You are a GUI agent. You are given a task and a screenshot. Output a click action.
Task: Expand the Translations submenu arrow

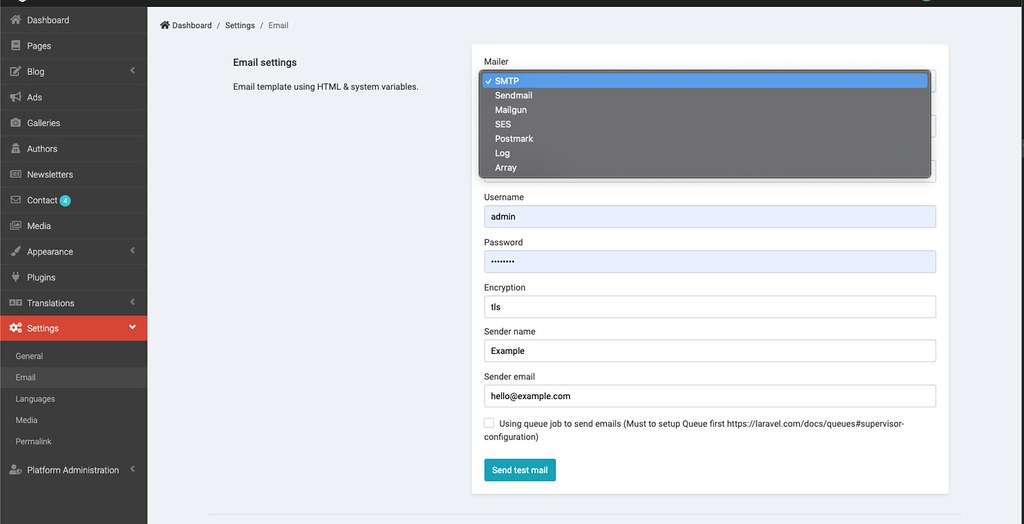pos(133,303)
